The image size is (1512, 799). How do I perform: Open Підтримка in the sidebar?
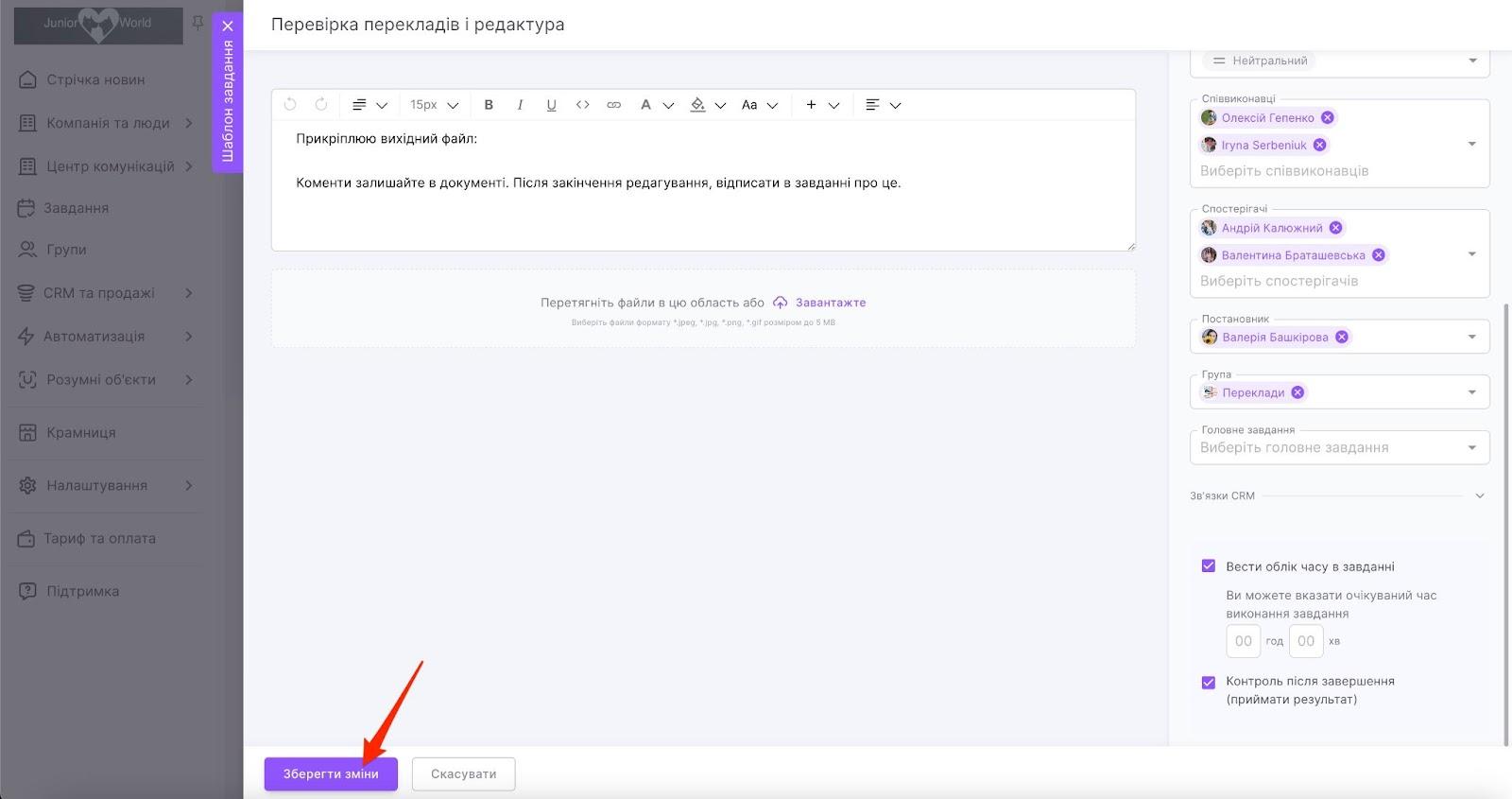click(83, 592)
